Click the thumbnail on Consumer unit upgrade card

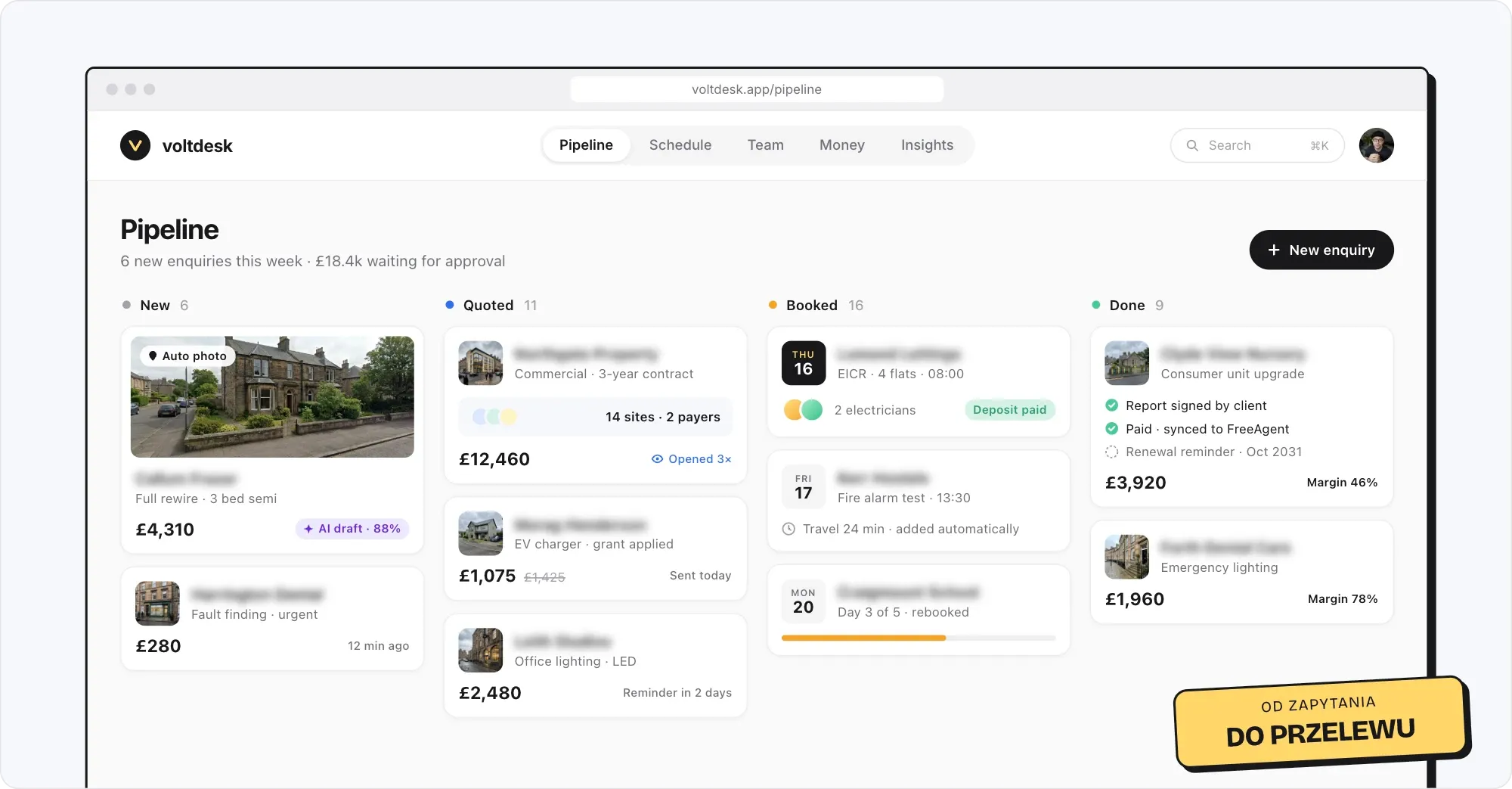pos(1126,363)
